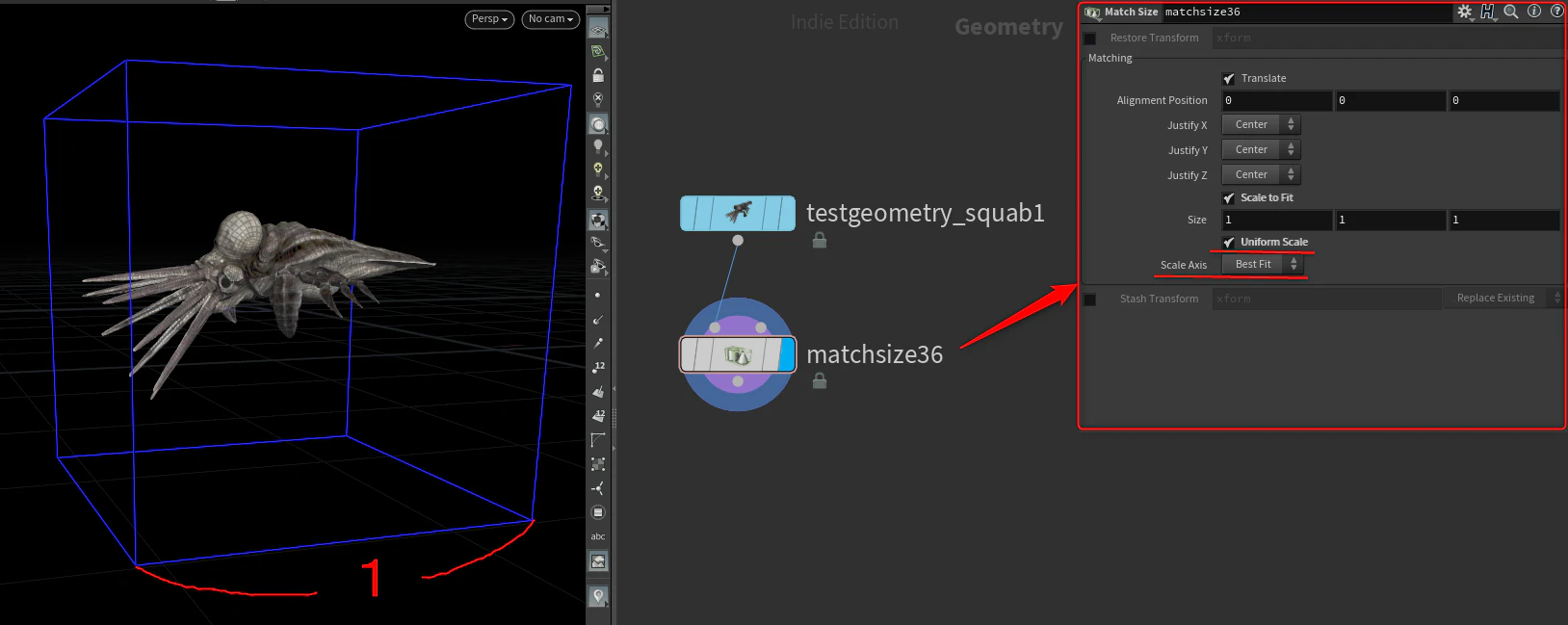Click the first Size value field
The height and width of the screenshot is (625, 1568).
point(1277,220)
